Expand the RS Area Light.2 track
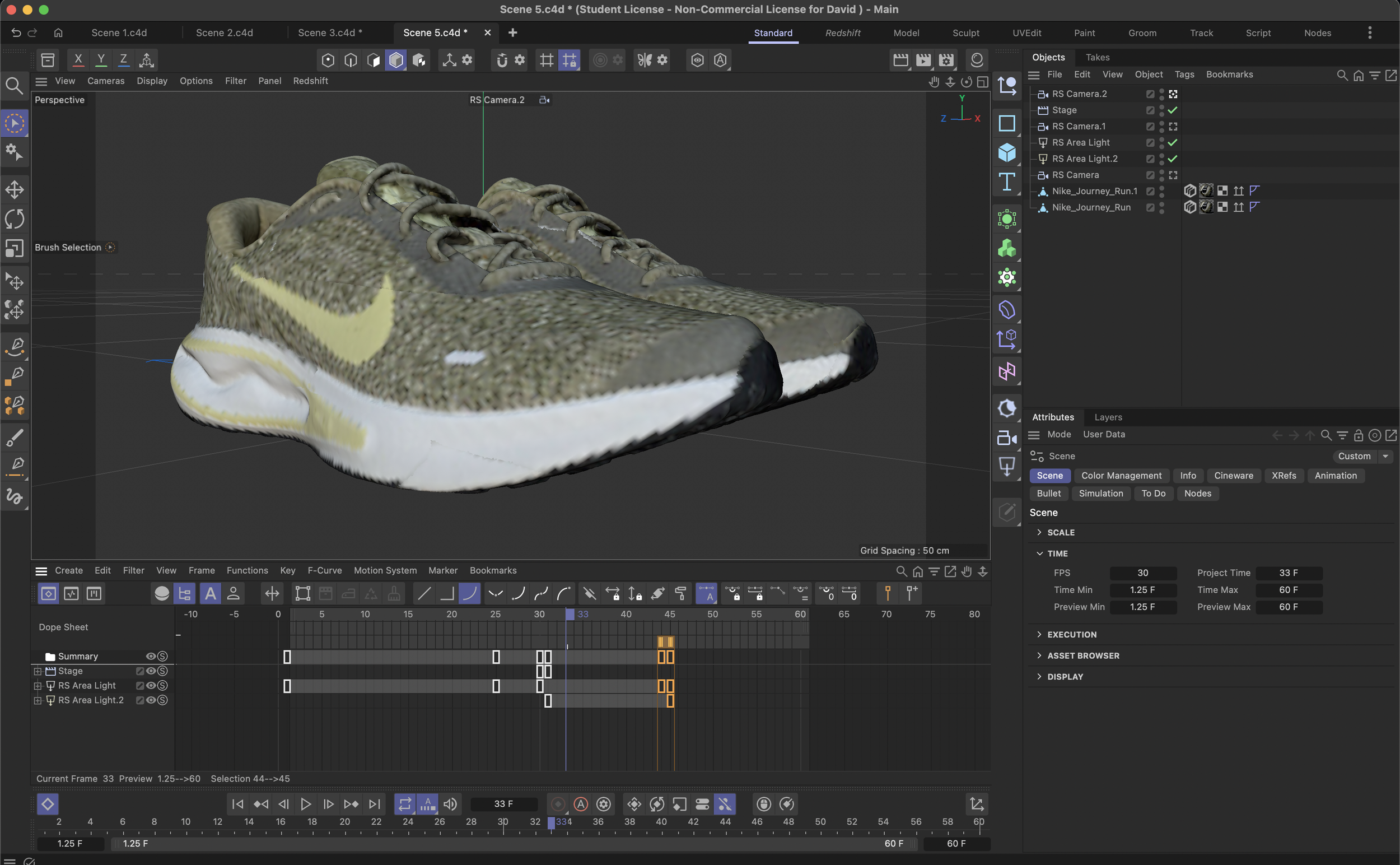 pos(38,700)
